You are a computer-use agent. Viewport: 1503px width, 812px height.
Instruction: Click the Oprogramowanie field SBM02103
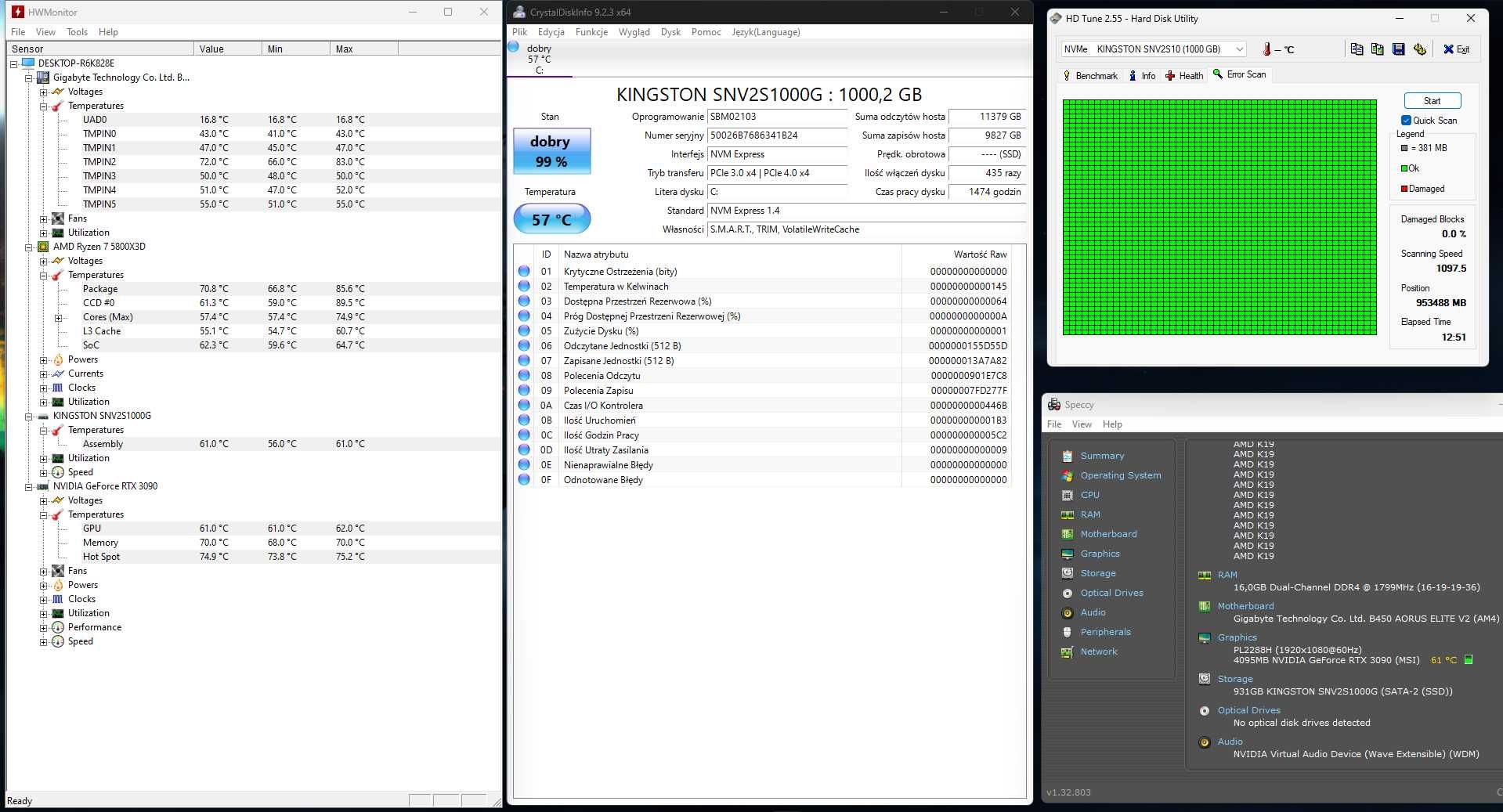coord(778,117)
